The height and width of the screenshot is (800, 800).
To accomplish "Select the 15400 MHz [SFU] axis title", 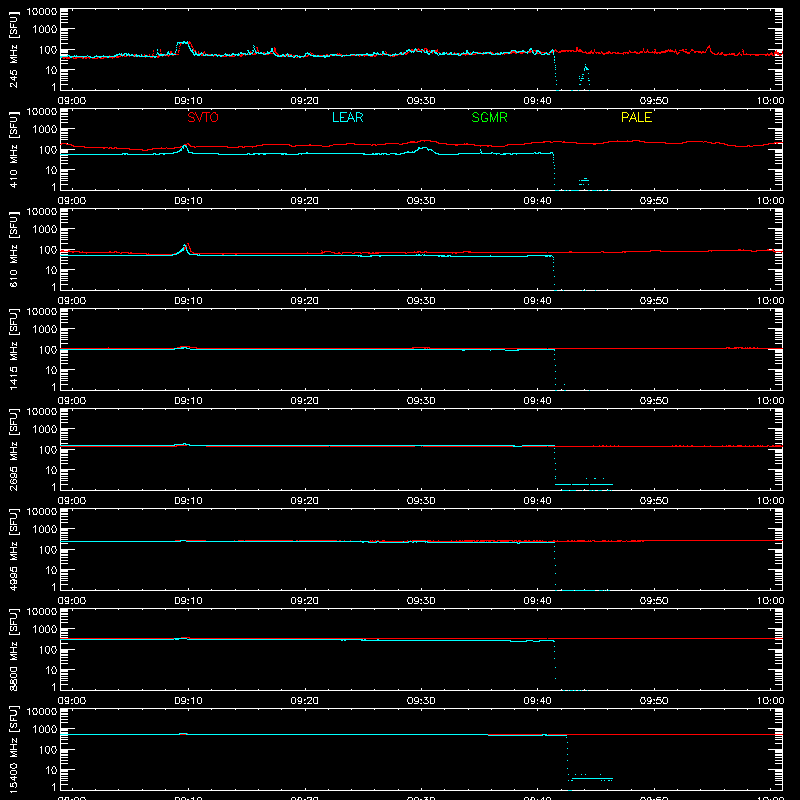I will (14, 749).
